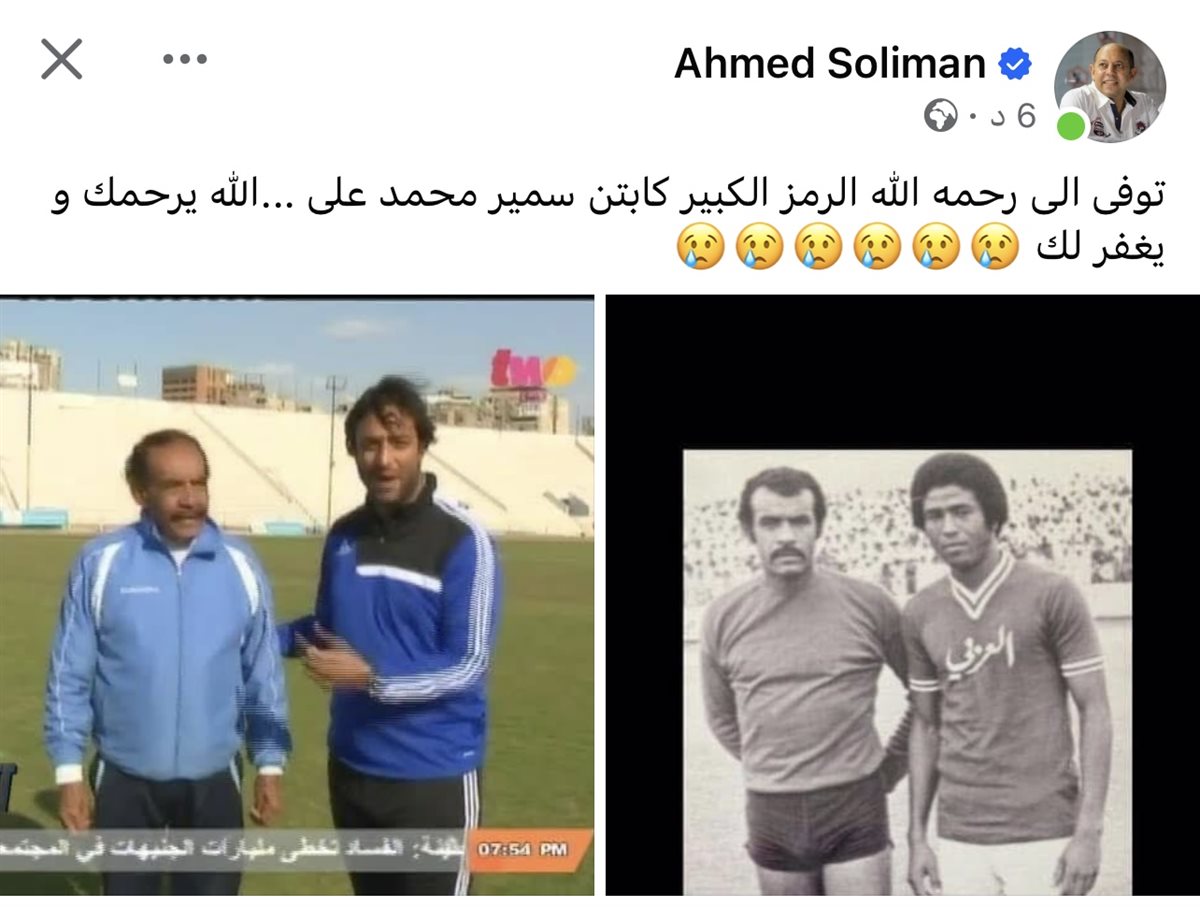The image size is (1200, 907).
Task: Click the last crying emoji in the row
Action: (701, 246)
